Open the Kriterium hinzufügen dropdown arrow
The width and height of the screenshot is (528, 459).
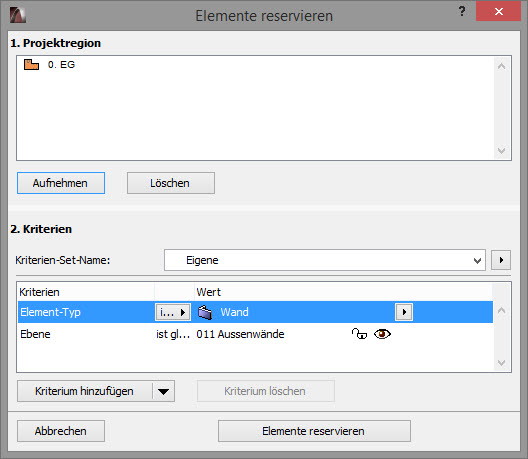point(164,391)
